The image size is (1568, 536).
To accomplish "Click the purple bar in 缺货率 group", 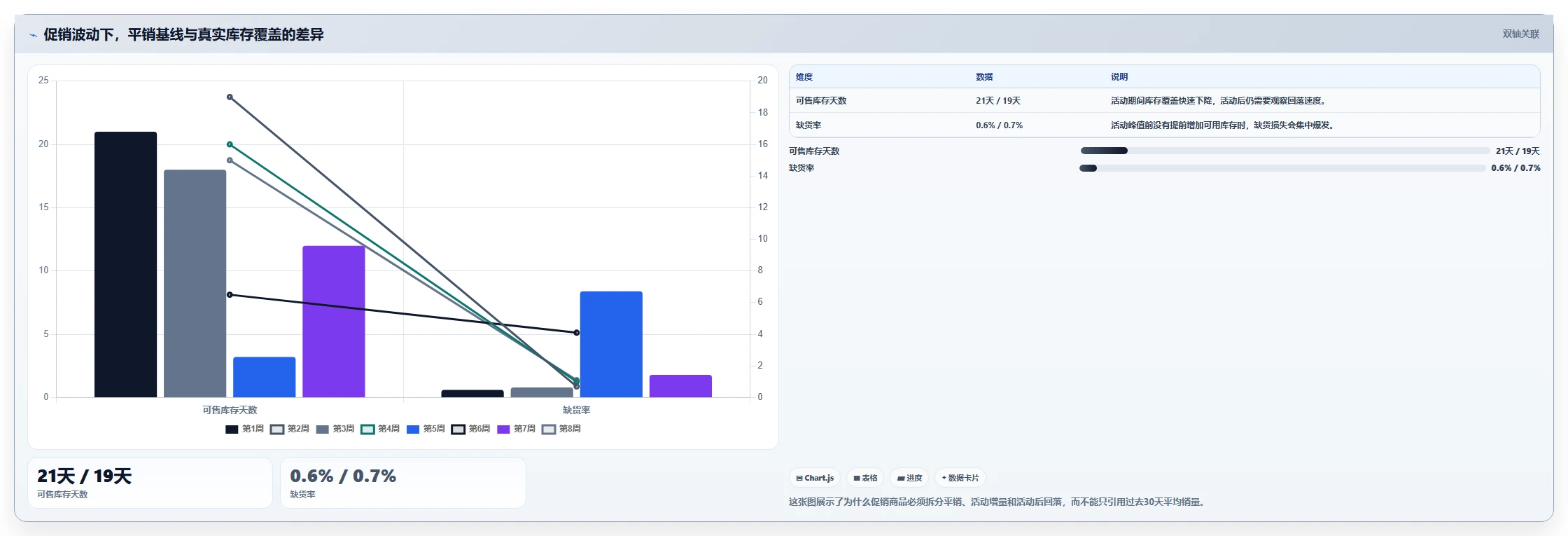I will tap(680, 386).
